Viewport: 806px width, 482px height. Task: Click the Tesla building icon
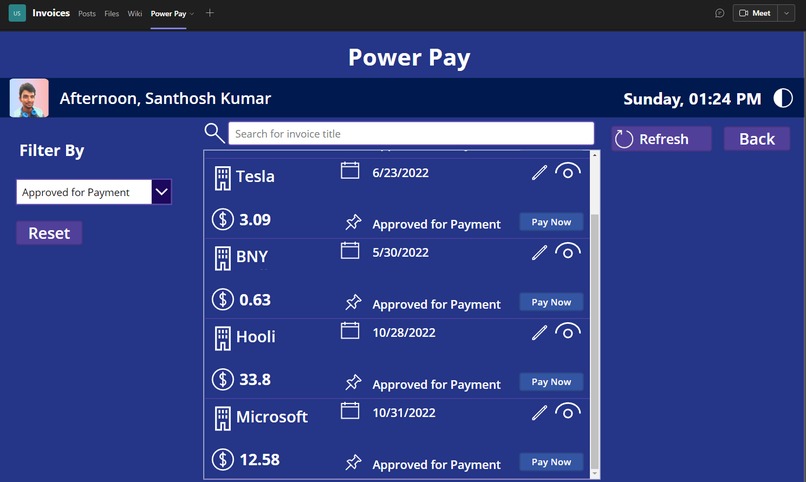(x=223, y=178)
